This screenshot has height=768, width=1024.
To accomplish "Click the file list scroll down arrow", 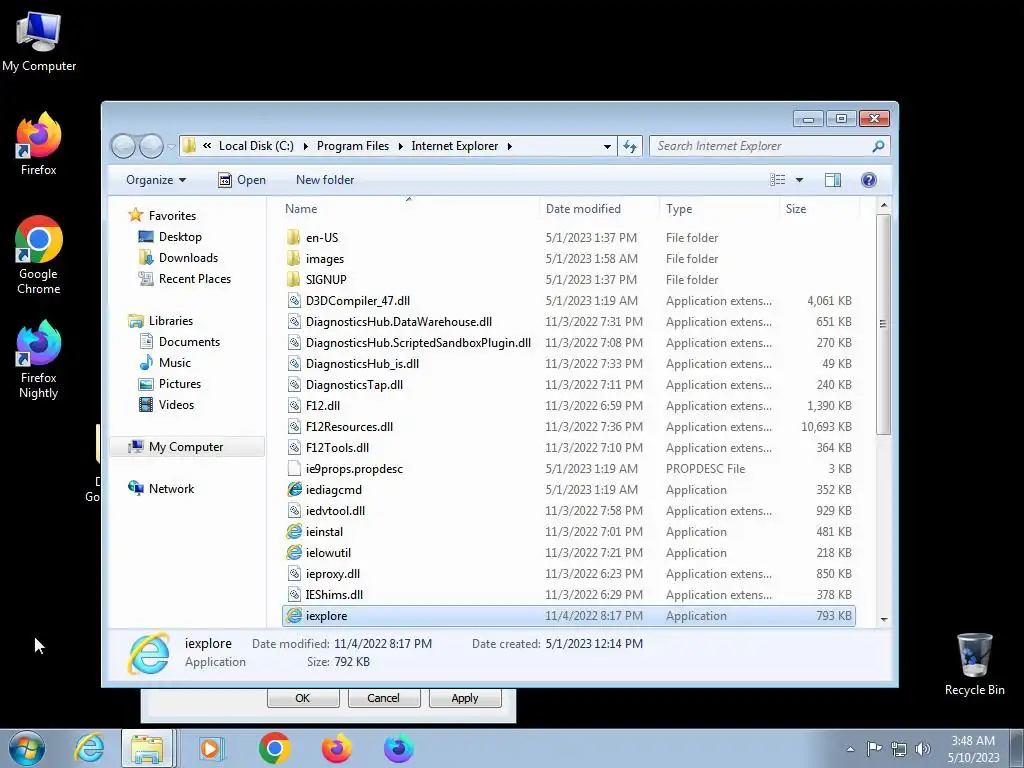I will [x=884, y=619].
